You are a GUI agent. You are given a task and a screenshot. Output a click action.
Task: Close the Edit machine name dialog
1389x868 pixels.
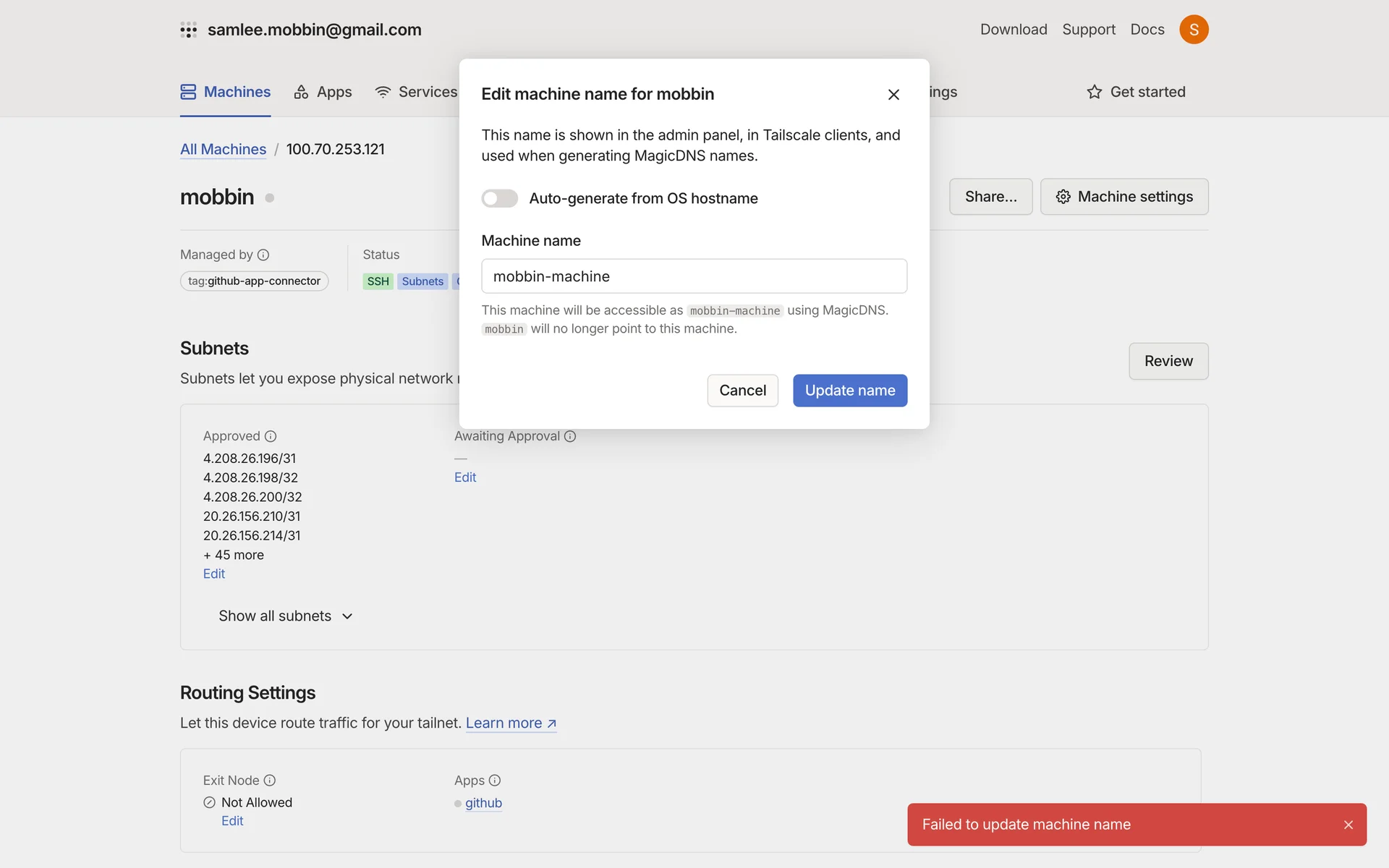click(893, 95)
